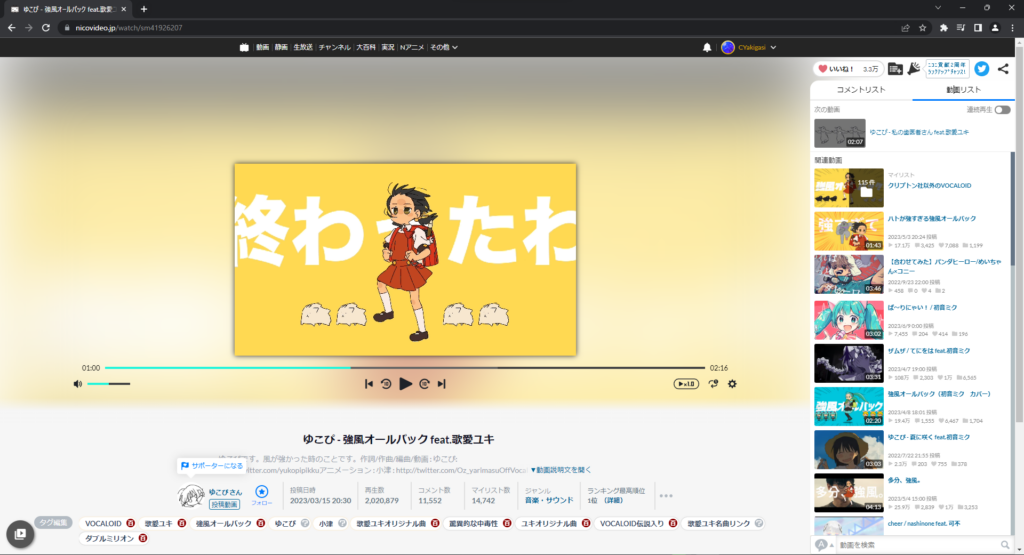Toggle loop playback icon
The height and width of the screenshot is (555, 1024).
(x=713, y=384)
